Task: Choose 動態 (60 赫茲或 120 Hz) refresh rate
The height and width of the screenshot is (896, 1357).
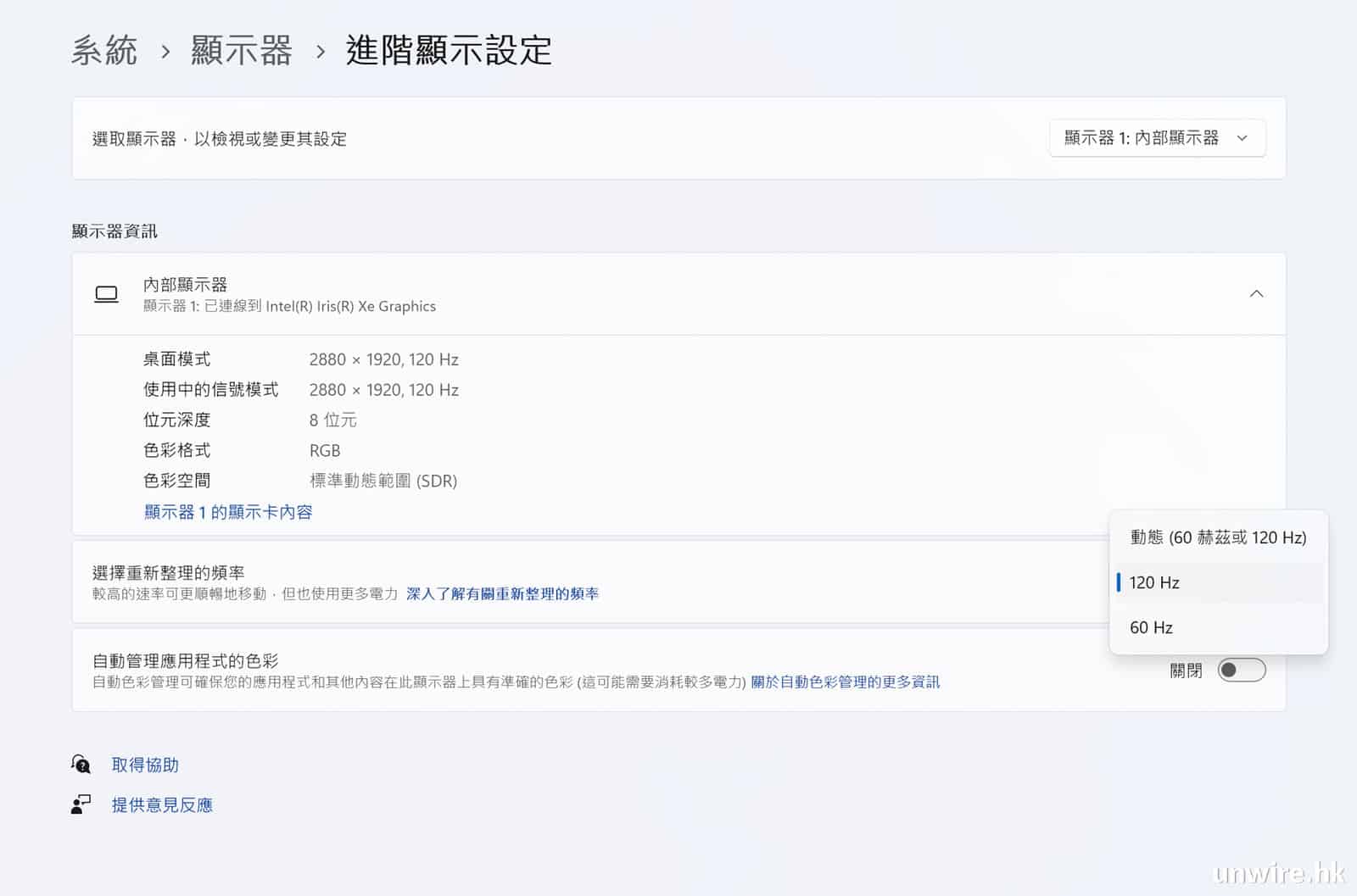Action: 1218,537
